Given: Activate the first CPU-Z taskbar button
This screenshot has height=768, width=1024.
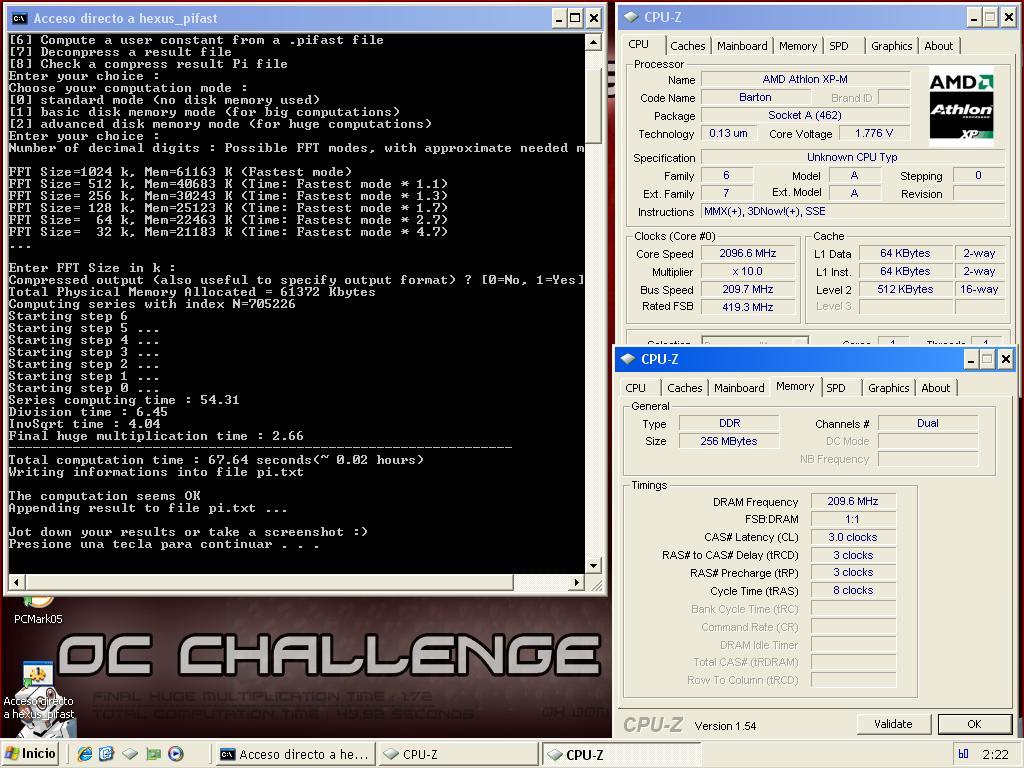Looking at the screenshot, I should [458, 754].
